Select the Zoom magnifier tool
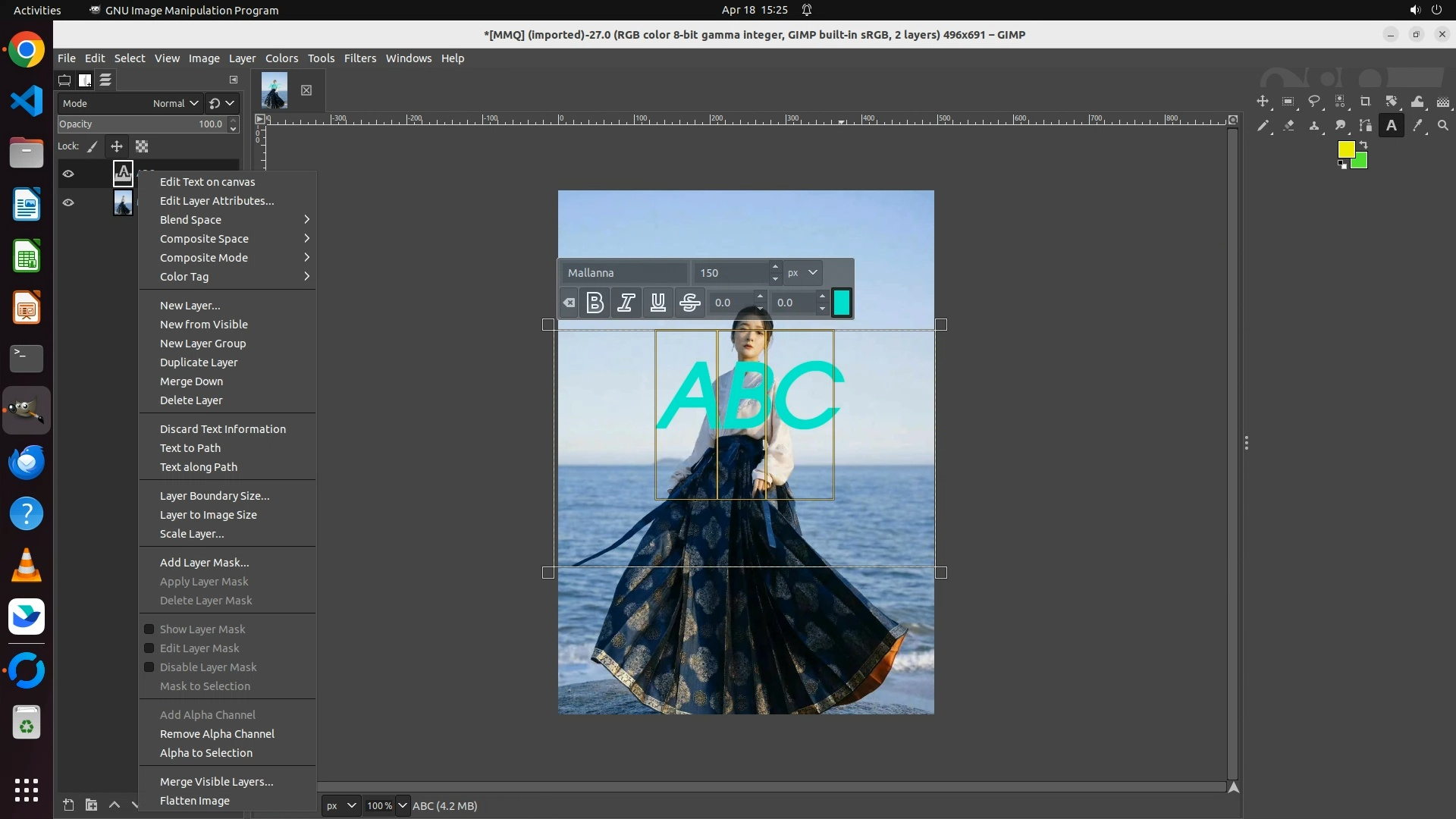This screenshot has height=819, width=1456. click(1443, 126)
